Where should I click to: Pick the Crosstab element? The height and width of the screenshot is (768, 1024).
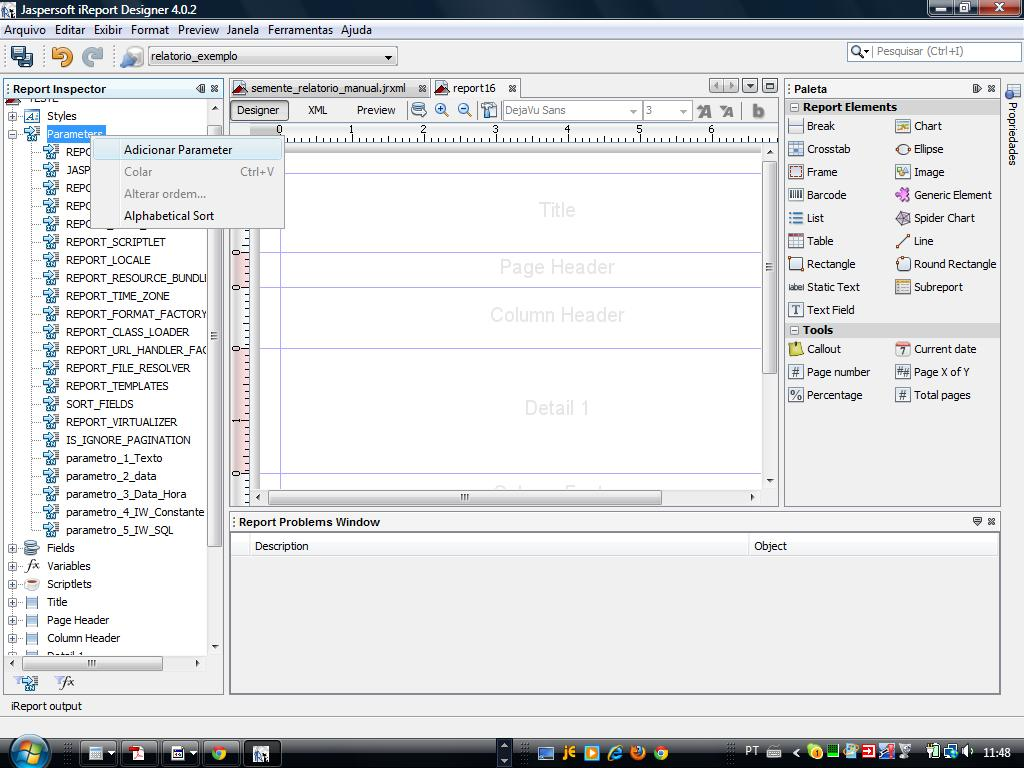pos(819,149)
